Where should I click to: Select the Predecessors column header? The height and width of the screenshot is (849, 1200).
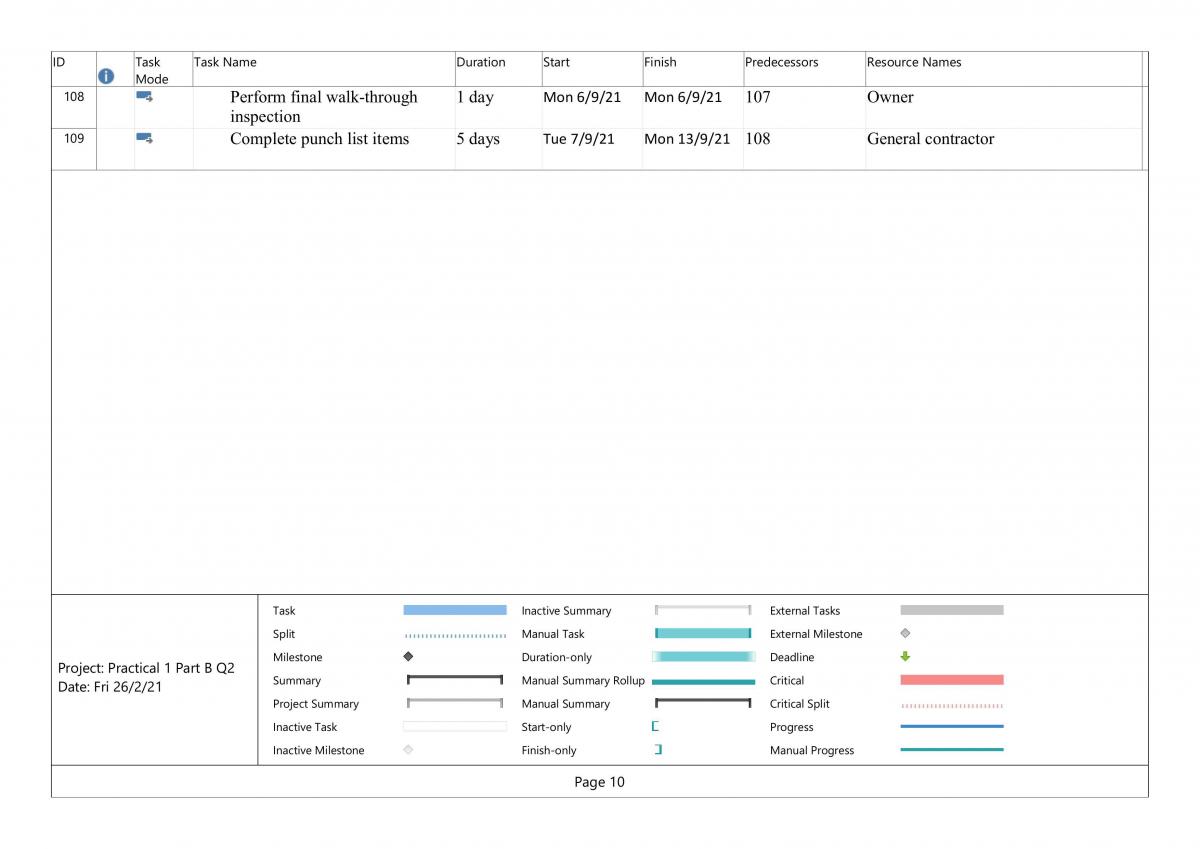pyautogui.click(x=804, y=69)
